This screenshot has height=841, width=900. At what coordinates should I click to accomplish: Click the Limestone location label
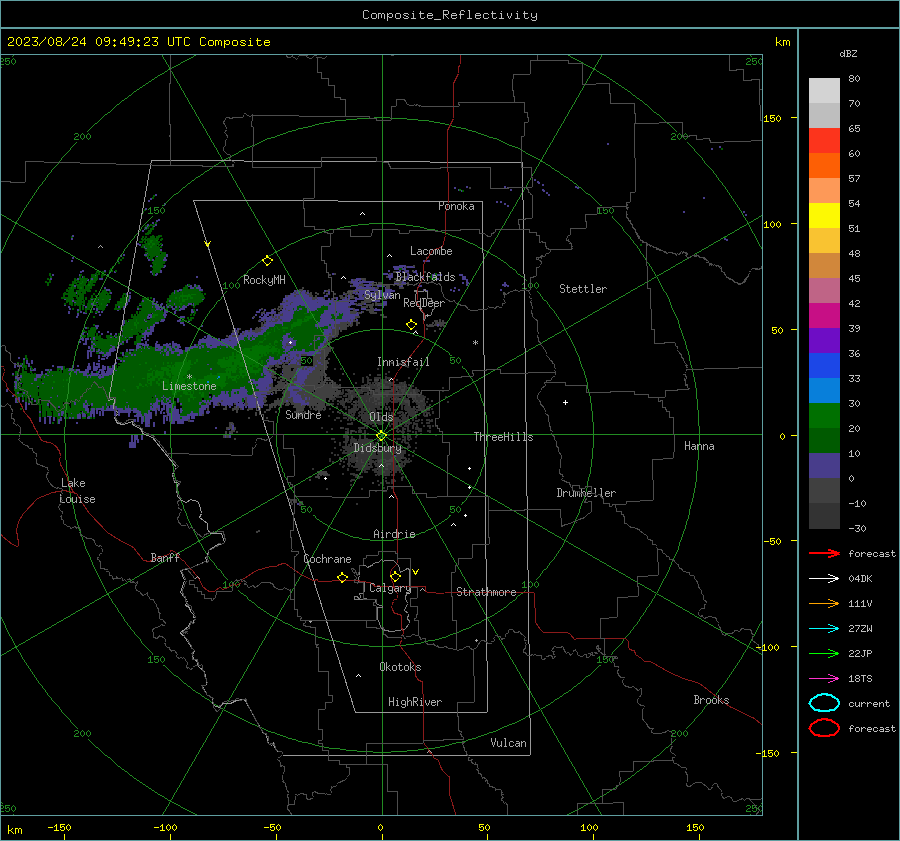[x=189, y=386]
